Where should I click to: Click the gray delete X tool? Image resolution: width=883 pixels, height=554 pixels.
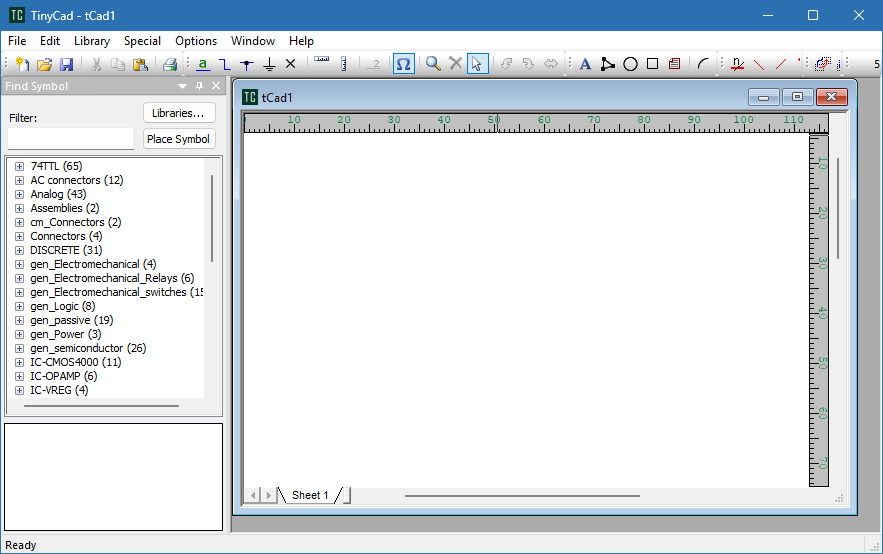[456, 64]
